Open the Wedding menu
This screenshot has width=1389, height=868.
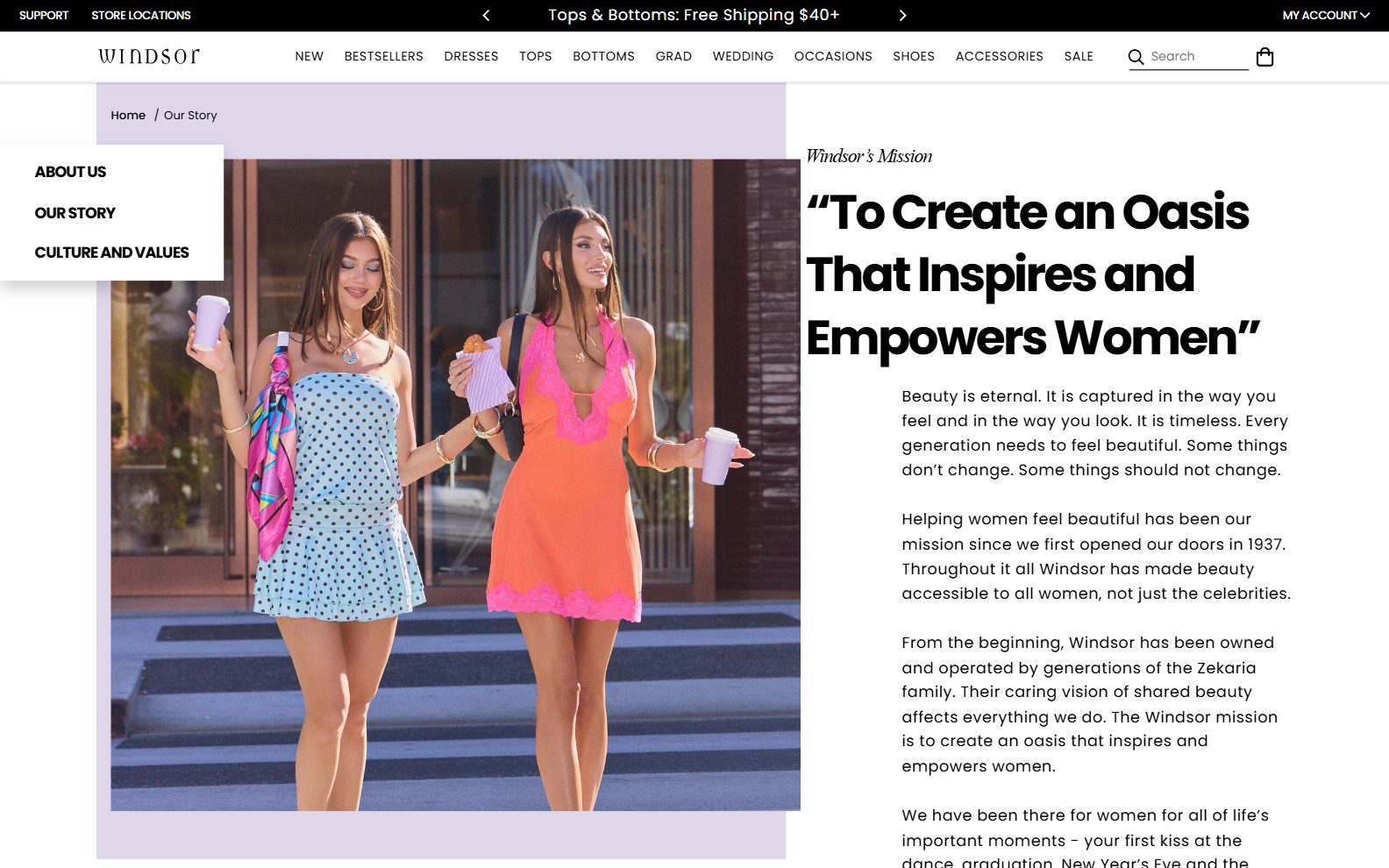[743, 56]
